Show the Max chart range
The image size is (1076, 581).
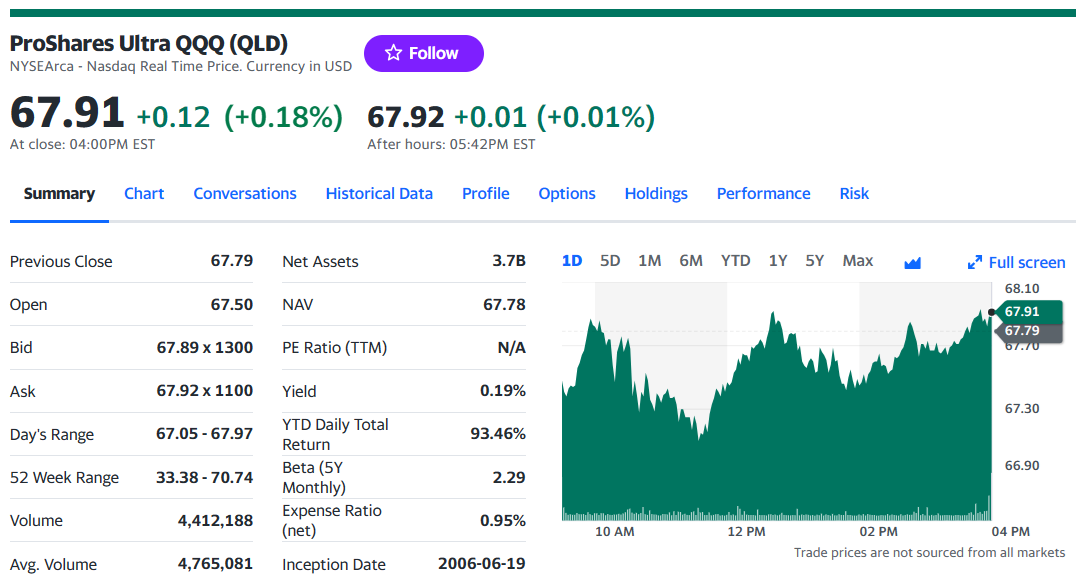858,261
